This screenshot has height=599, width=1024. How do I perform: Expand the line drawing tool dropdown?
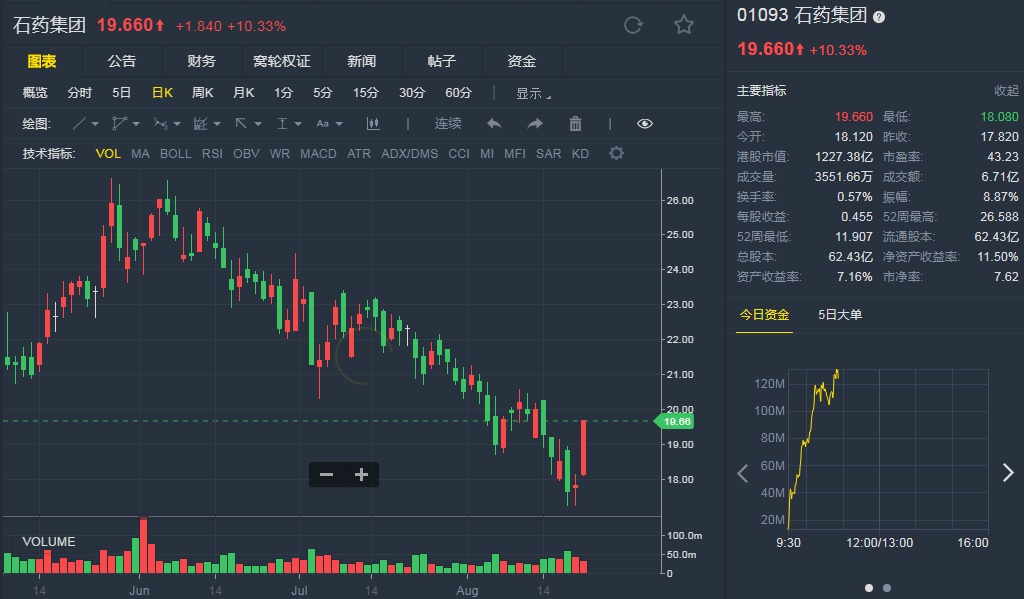click(95, 124)
